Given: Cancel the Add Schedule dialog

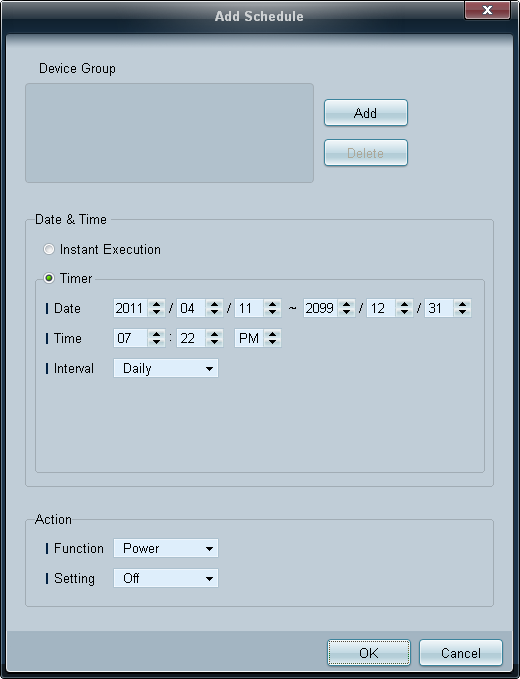Looking at the screenshot, I should coord(461,653).
